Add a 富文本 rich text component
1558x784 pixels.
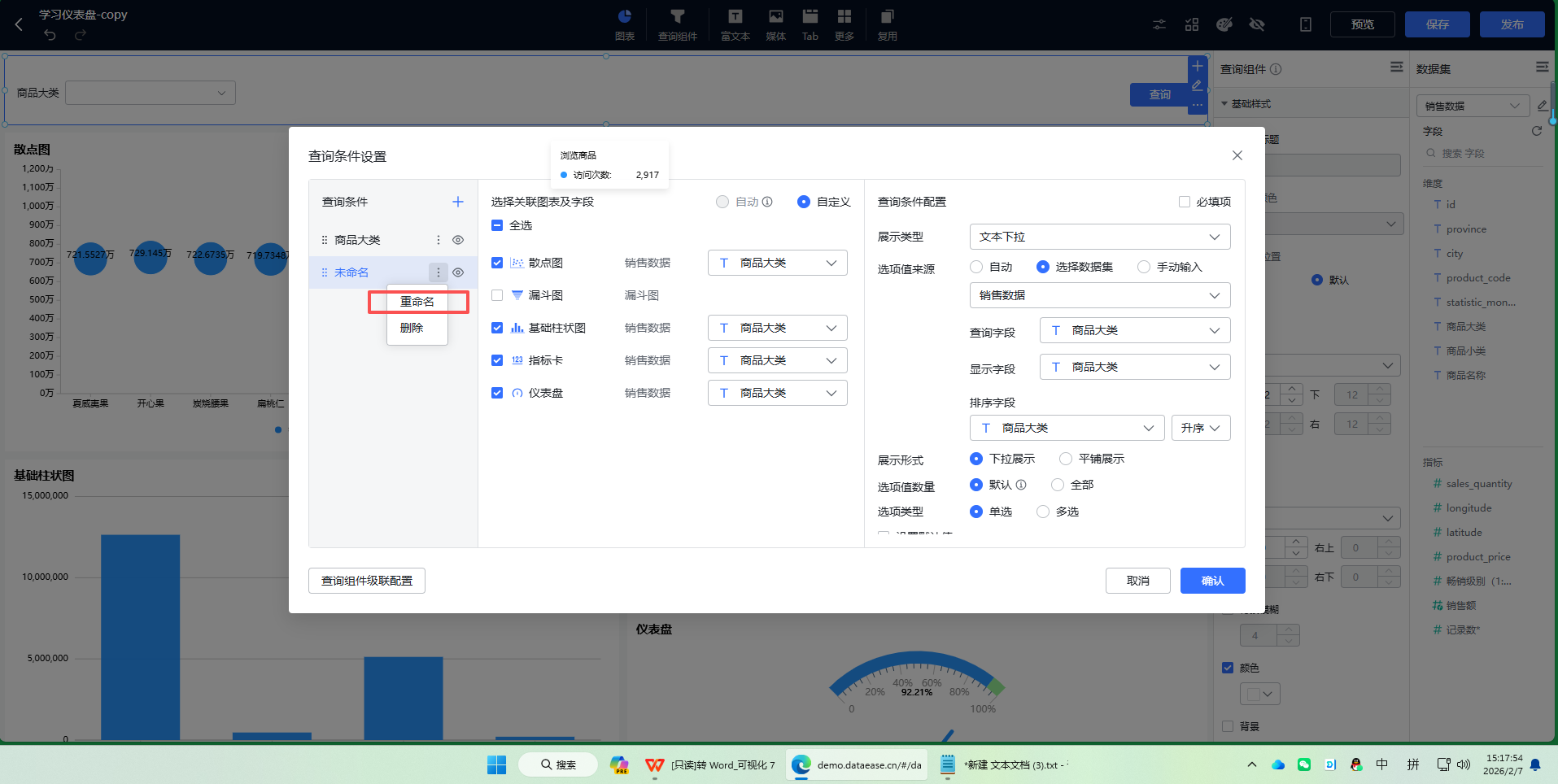click(x=734, y=24)
